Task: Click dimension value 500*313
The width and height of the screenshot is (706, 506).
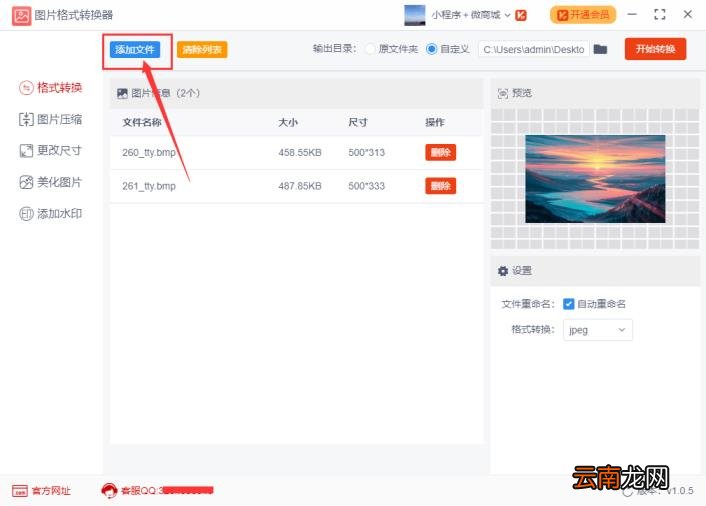Action: click(367, 153)
